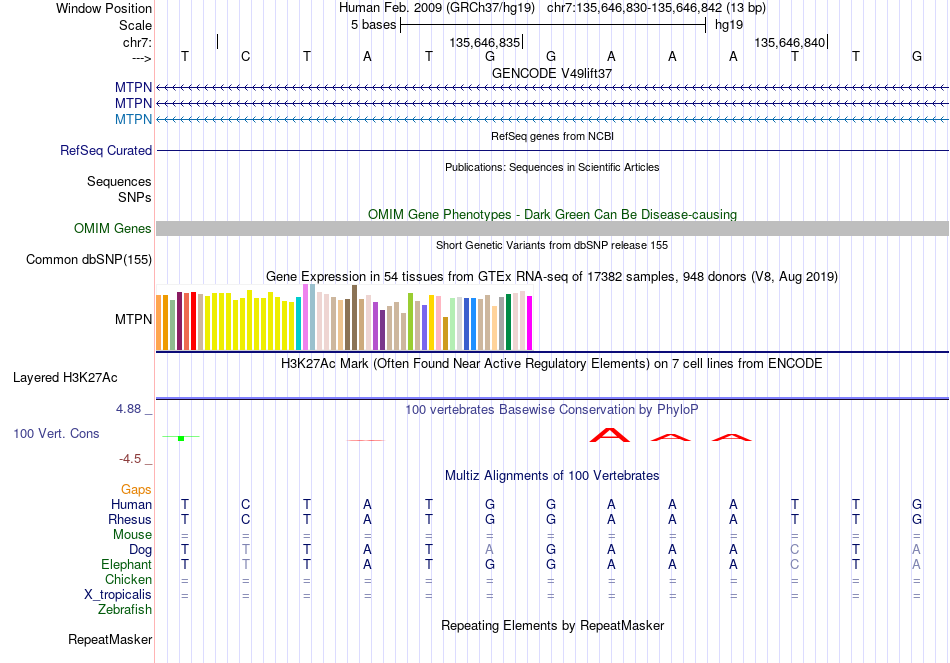Click the RepeatMasker track label
The width and height of the screenshot is (950, 663).
[x=110, y=639]
